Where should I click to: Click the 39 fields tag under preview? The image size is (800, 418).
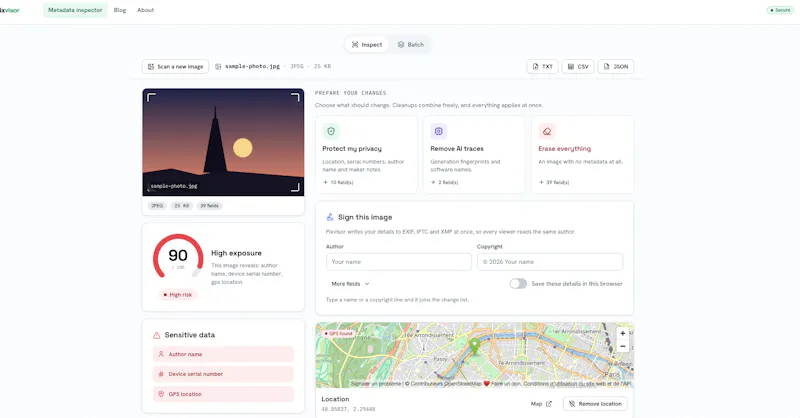209,206
